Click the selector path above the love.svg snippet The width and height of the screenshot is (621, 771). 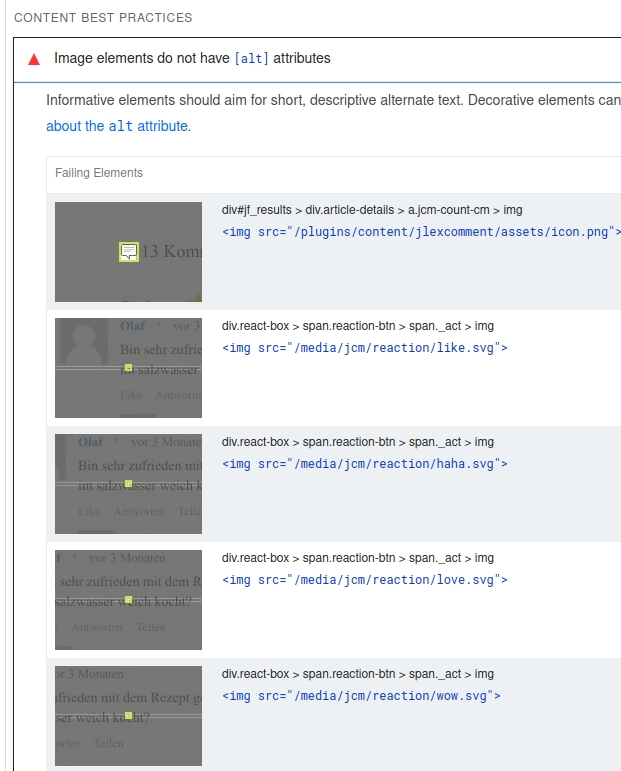coord(357,558)
